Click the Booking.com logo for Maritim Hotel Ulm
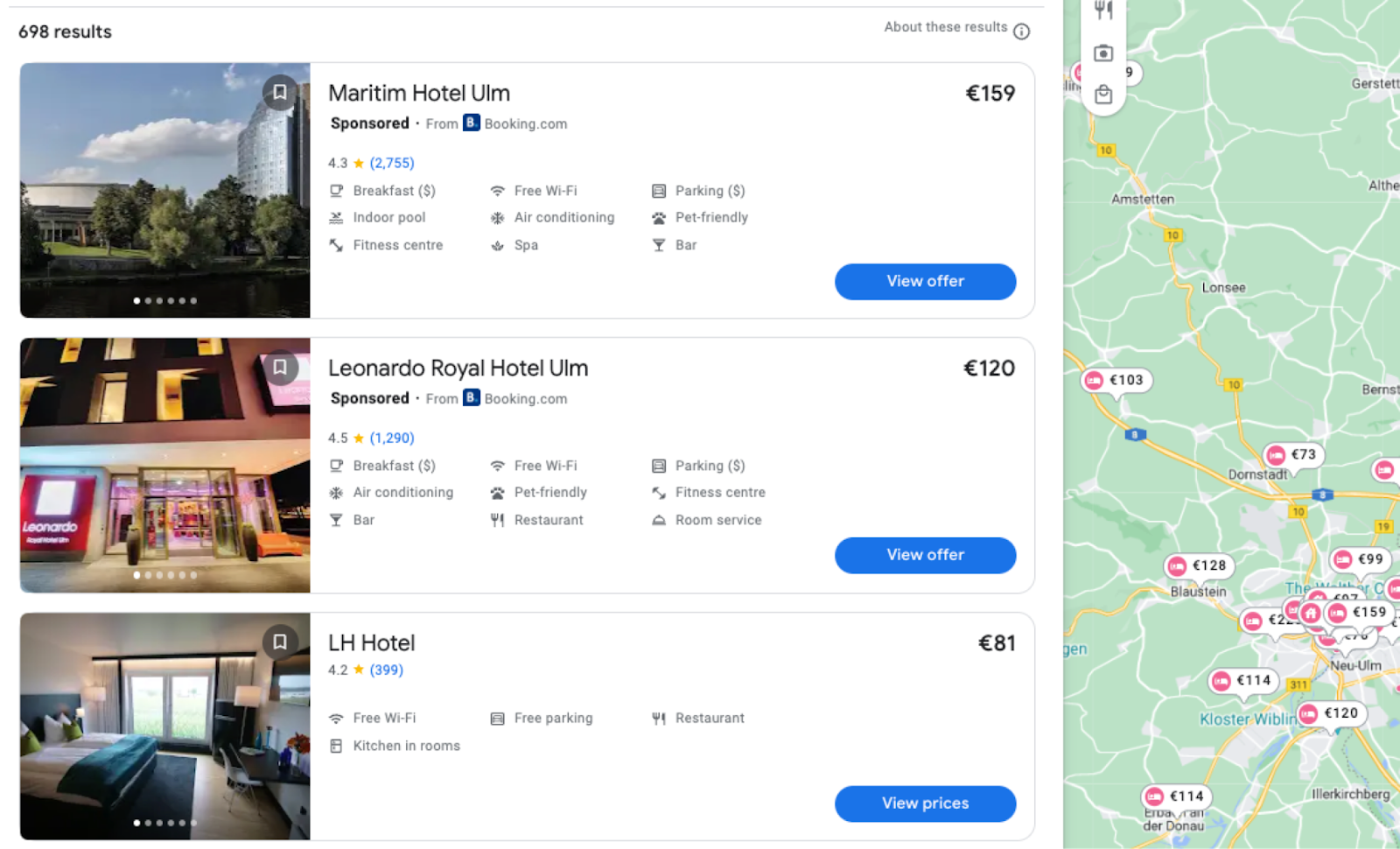The width and height of the screenshot is (1400, 849). (x=472, y=123)
